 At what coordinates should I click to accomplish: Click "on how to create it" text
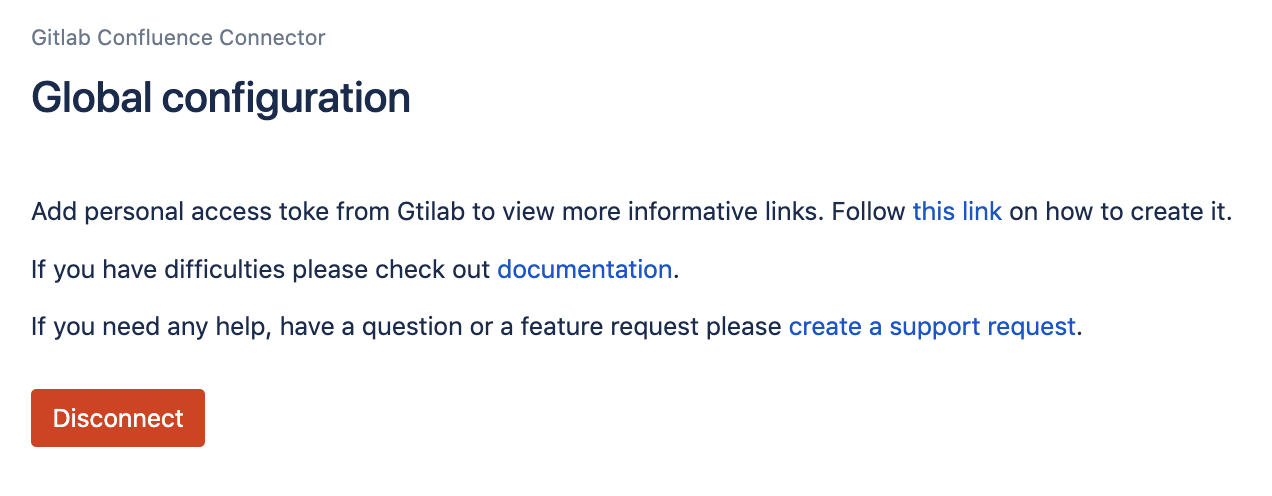(x=1118, y=212)
